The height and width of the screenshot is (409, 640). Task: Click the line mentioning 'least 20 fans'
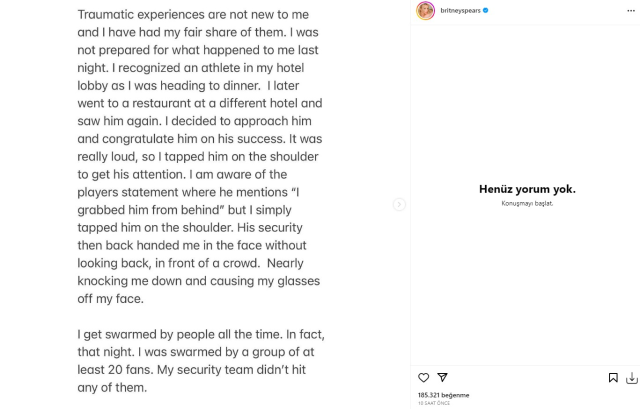tap(191, 370)
